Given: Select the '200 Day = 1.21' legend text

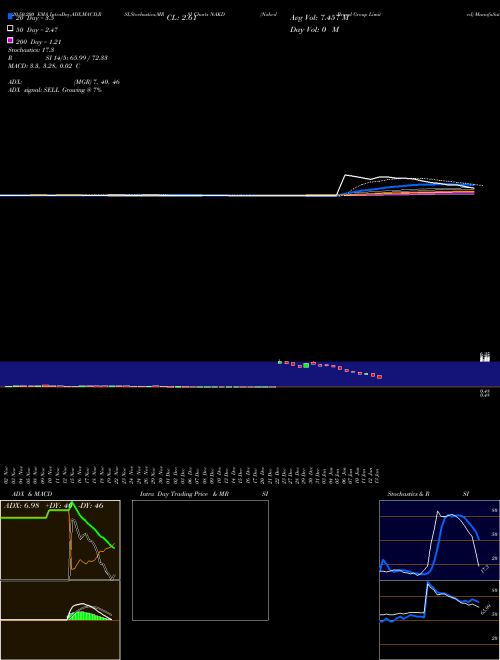Looking at the screenshot, I should tap(39, 42).
